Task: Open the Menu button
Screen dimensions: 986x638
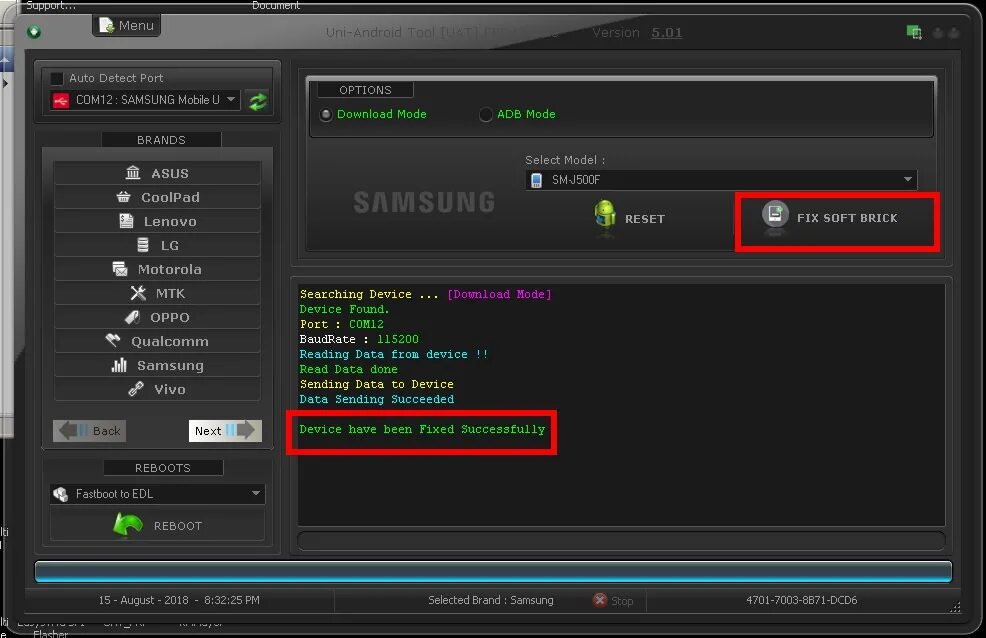Action: coord(126,26)
